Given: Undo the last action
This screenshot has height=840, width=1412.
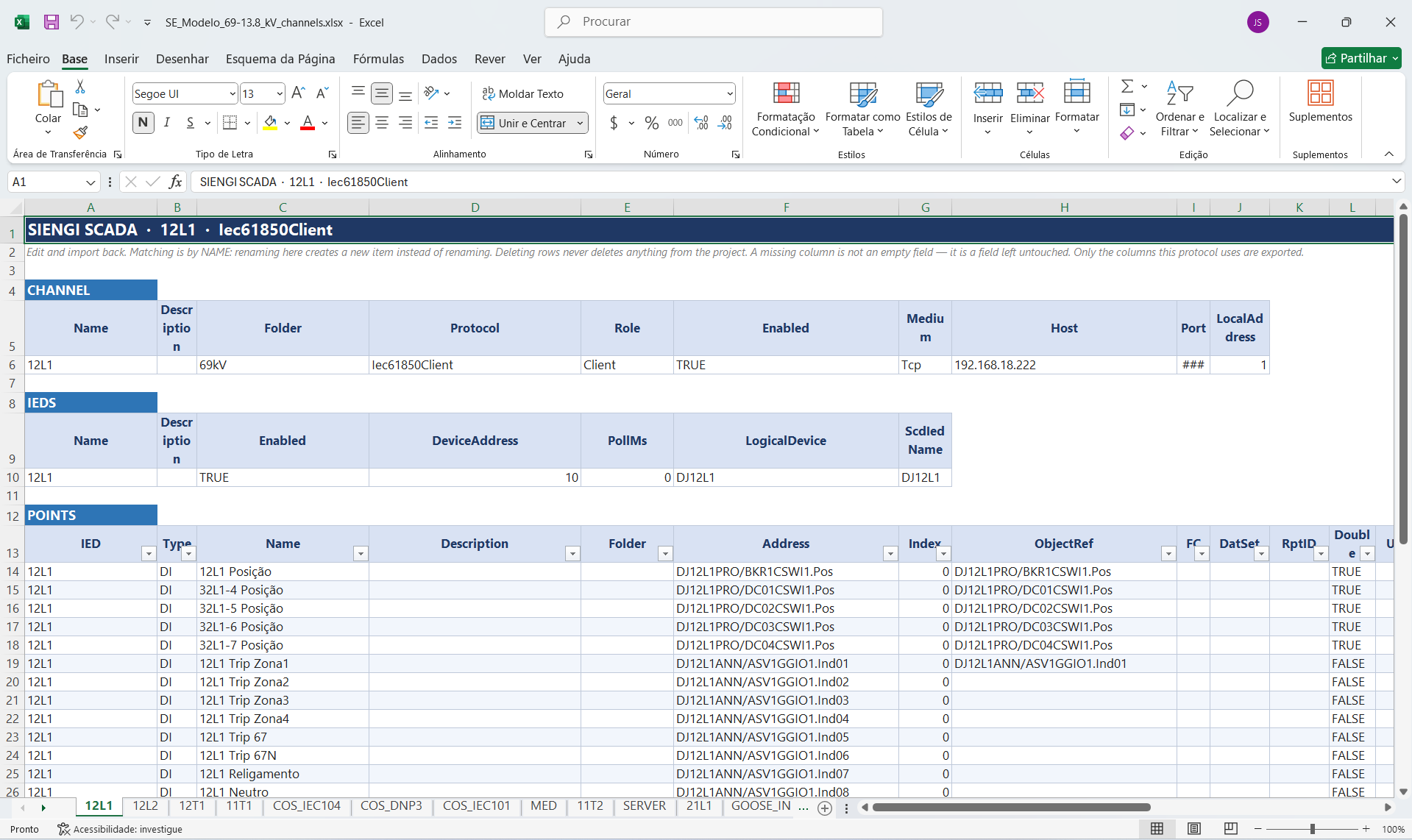Looking at the screenshot, I should (77, 22).
